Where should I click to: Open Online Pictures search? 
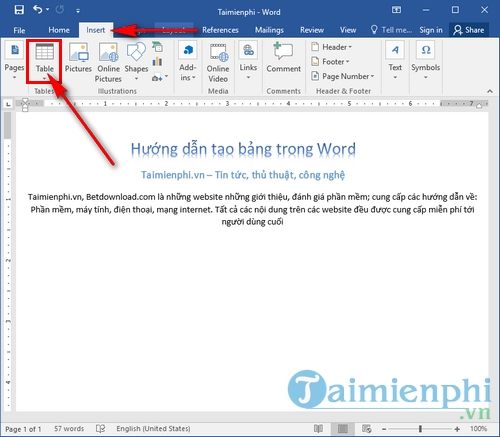108,63
